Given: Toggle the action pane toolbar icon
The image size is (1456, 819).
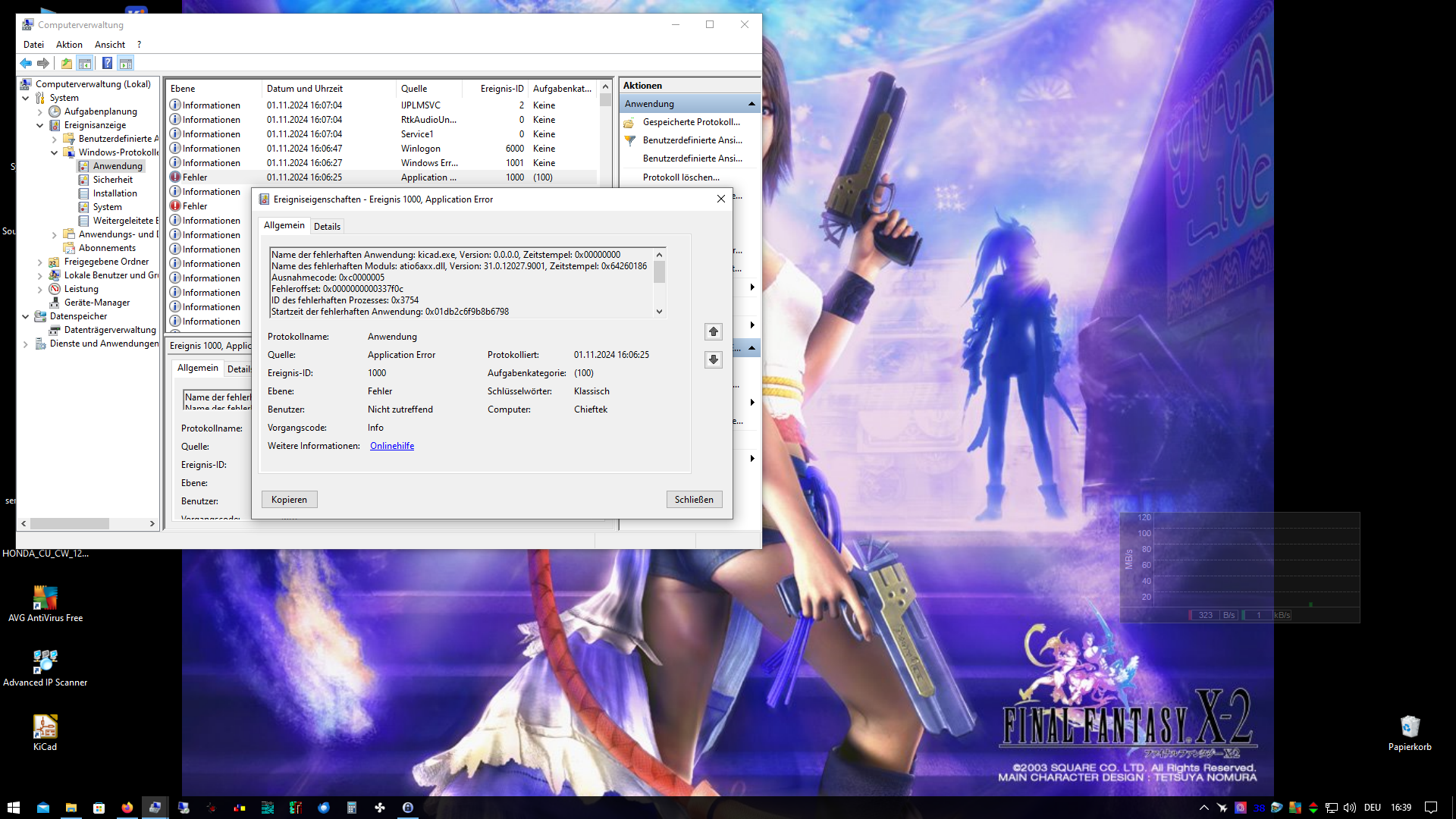Looking at the screenshot, I should (126, 64).
